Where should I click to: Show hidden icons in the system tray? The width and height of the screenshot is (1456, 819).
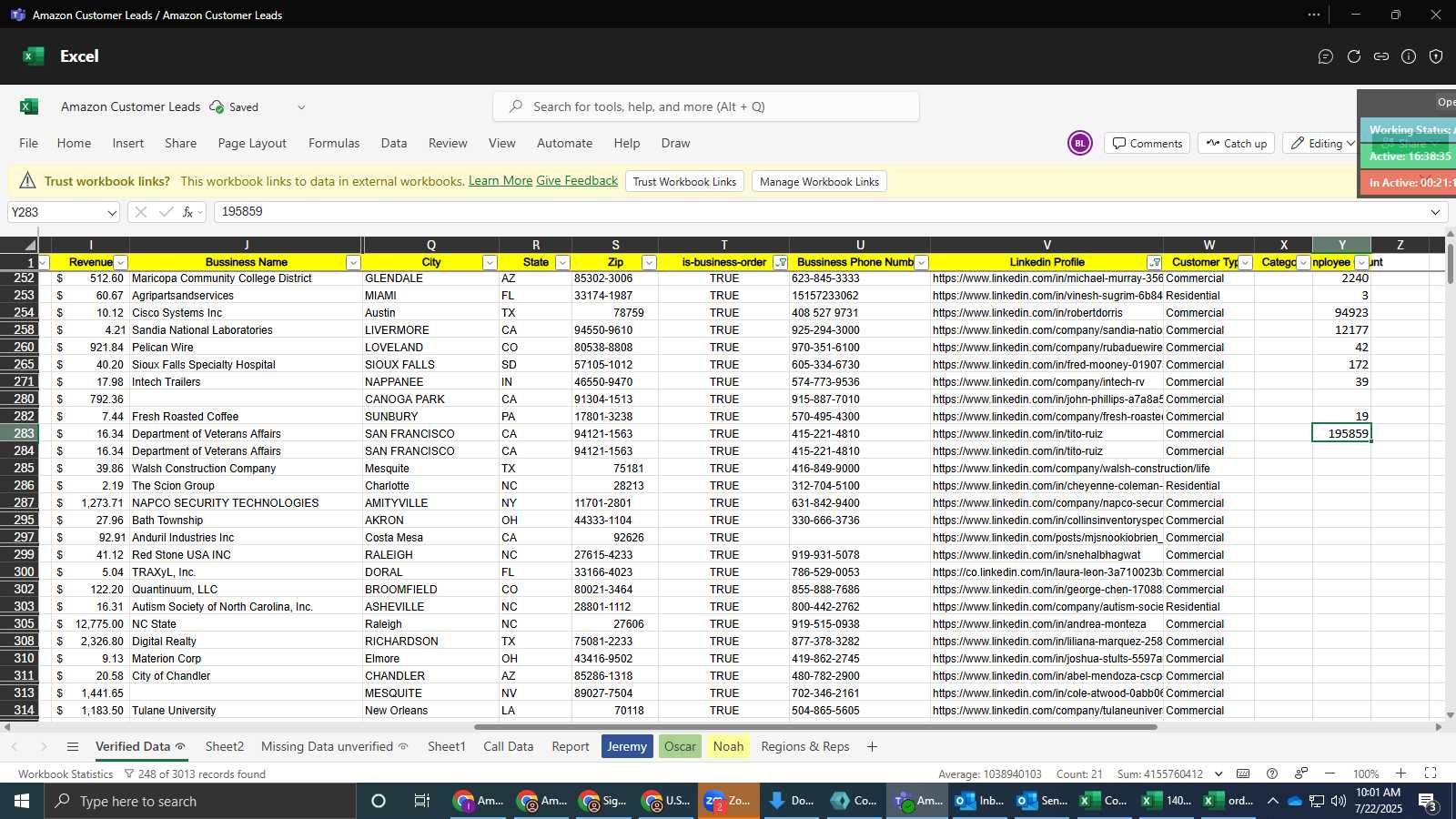coord(1272,801)
